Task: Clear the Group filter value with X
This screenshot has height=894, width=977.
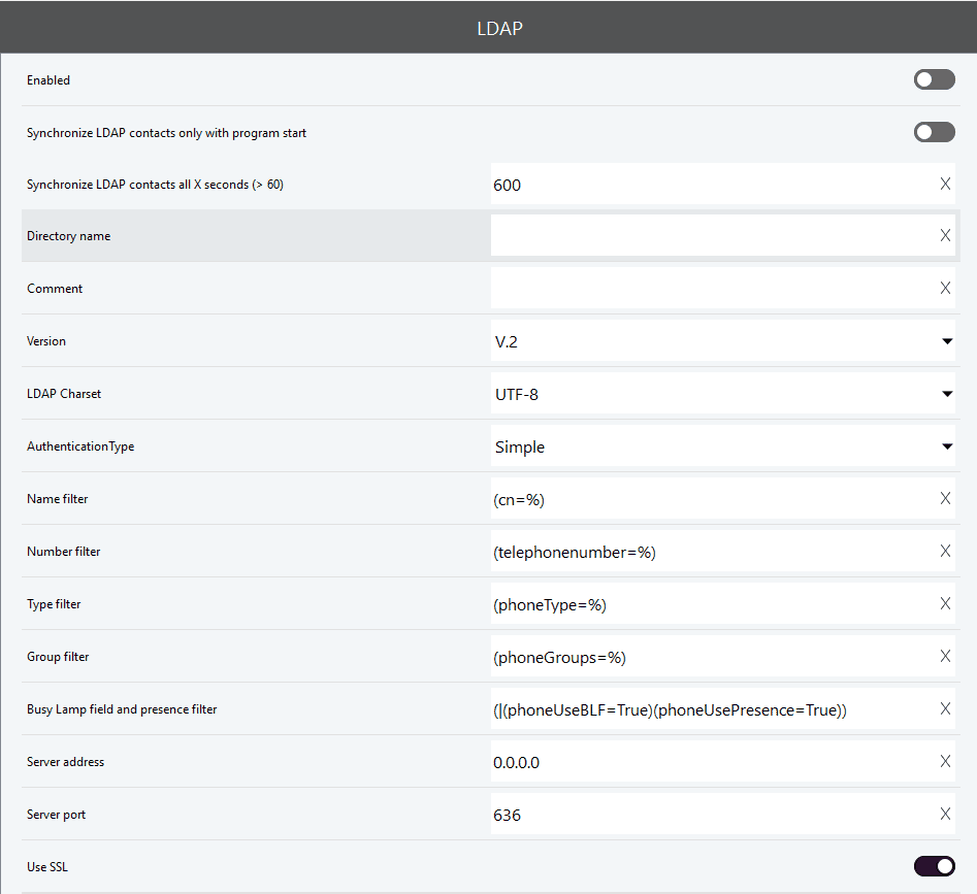Action: pyautogui.click(x=945, y=656)
